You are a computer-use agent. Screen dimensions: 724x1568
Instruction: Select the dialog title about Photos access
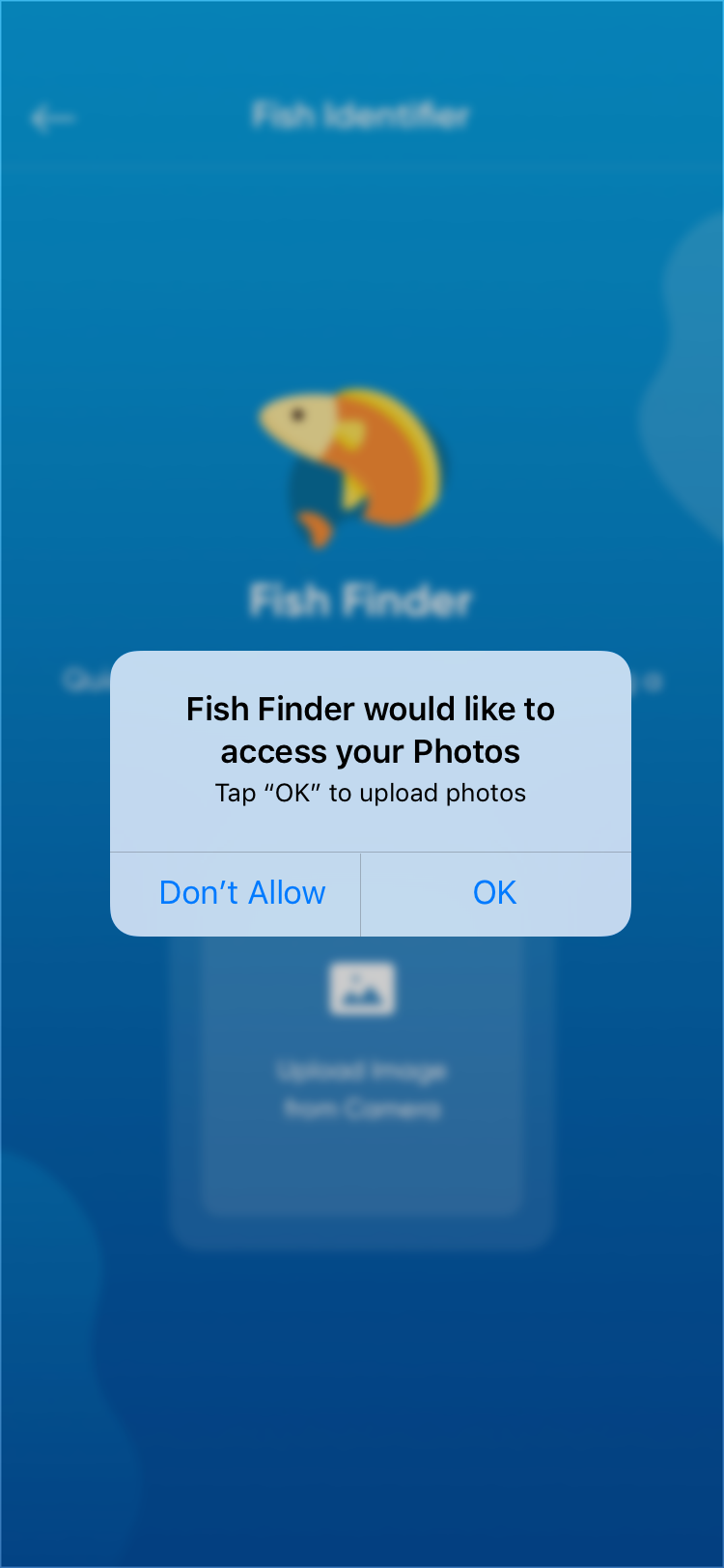coord(371,730)
